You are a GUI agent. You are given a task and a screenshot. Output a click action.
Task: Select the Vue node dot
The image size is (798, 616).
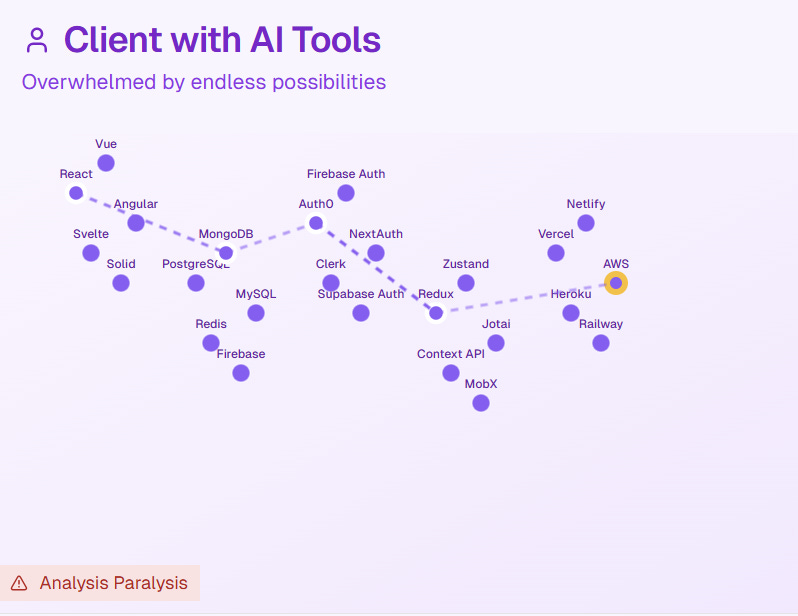(x=106, y=163)
